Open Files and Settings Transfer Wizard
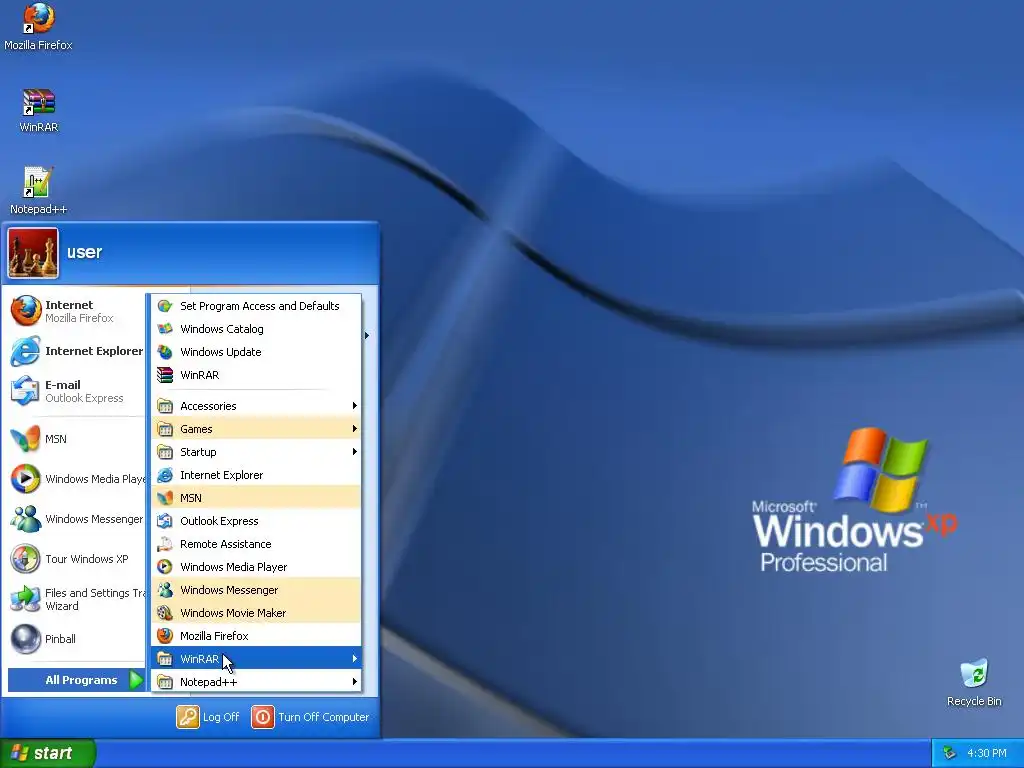The height and width of the screenshot is (768, 1024). click(x=76, y=599)
